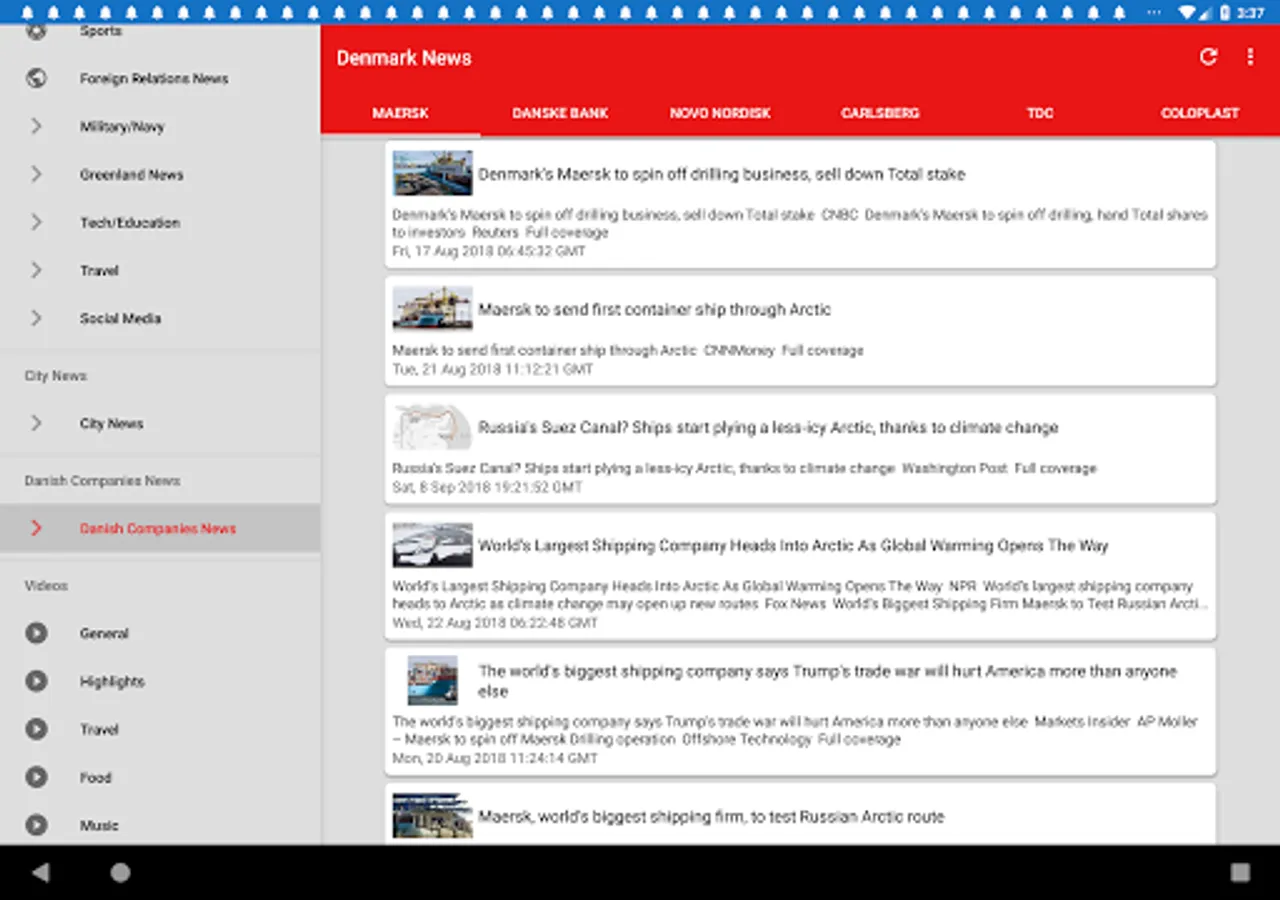Click the 'Denmark News' app title

tap(404, 58)
